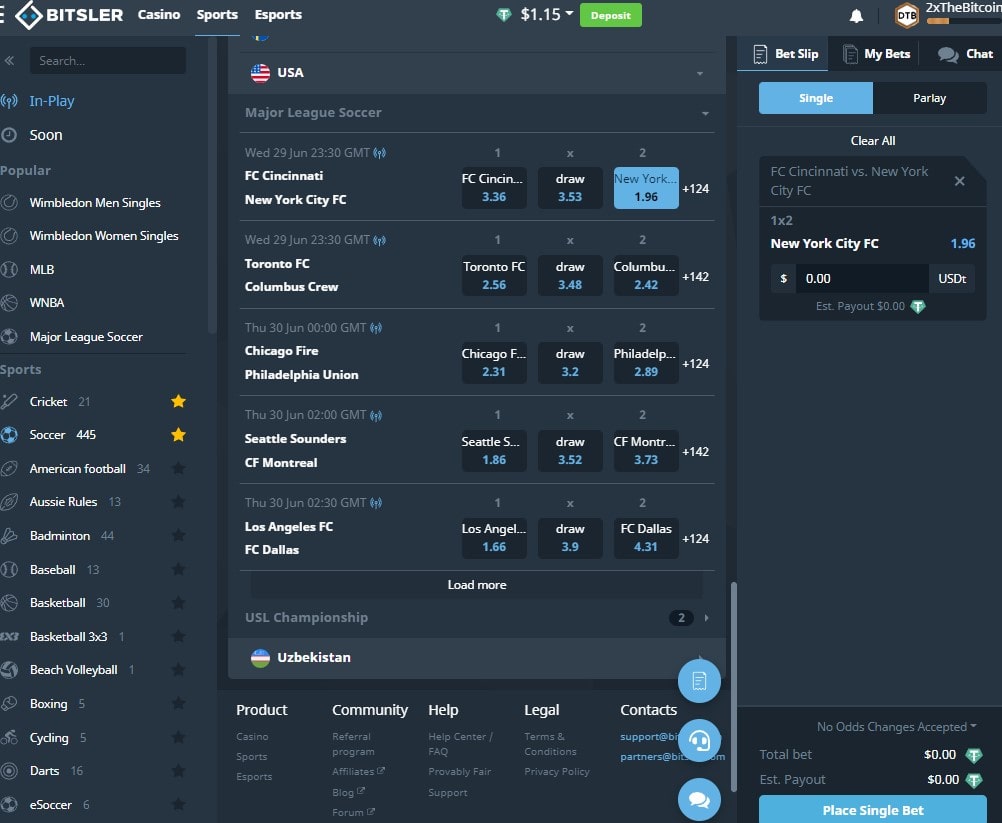Click user level progress bar
Image resolution: width=1002 pixels, height=823 pixels.
click(x=964, y=21)
